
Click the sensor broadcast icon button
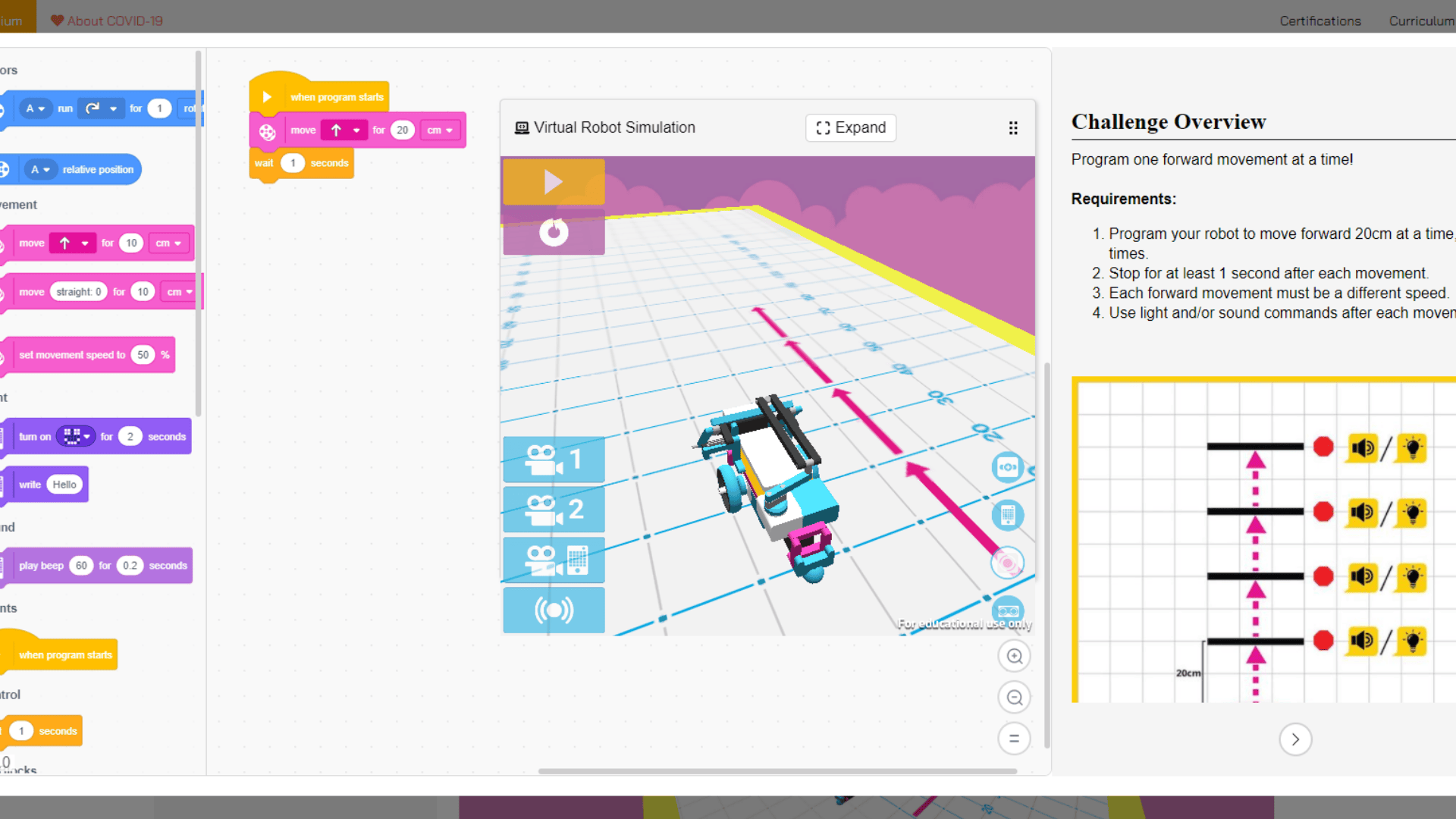[x=554, y=610]
